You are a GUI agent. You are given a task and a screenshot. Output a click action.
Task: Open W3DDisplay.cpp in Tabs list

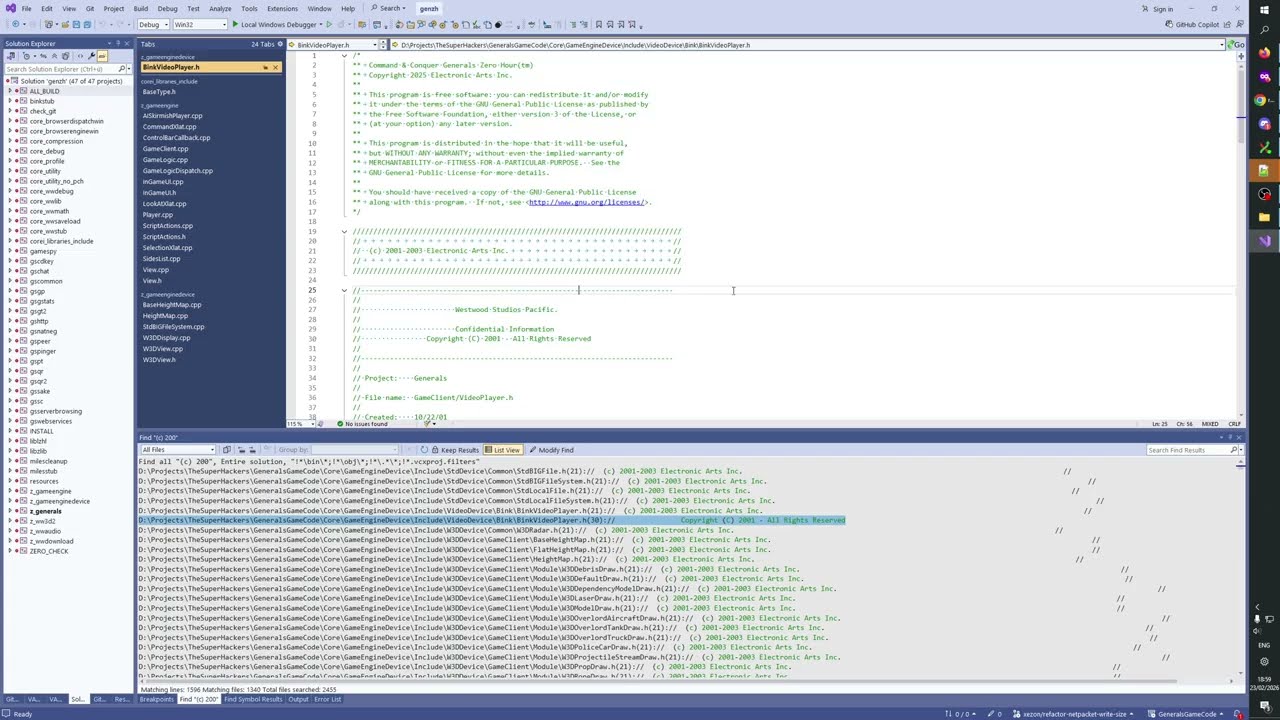(166, 338)
